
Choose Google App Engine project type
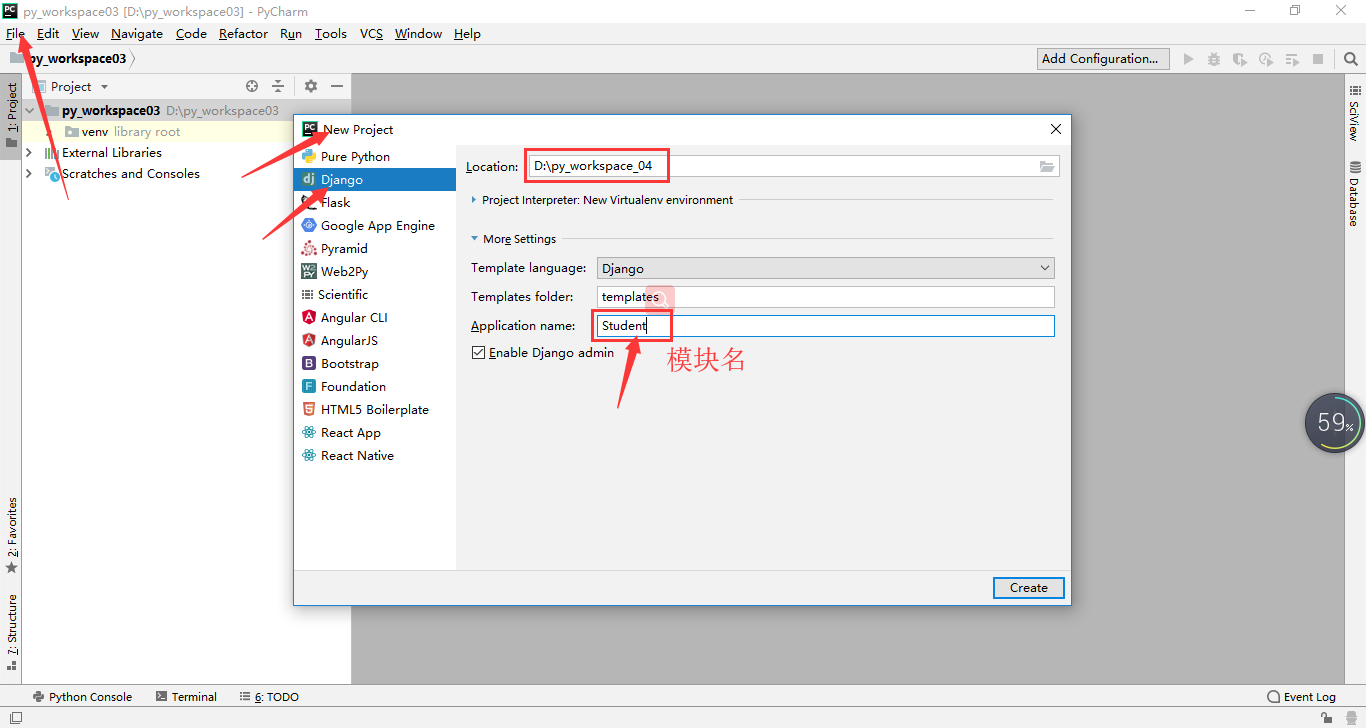pos(375,226)
